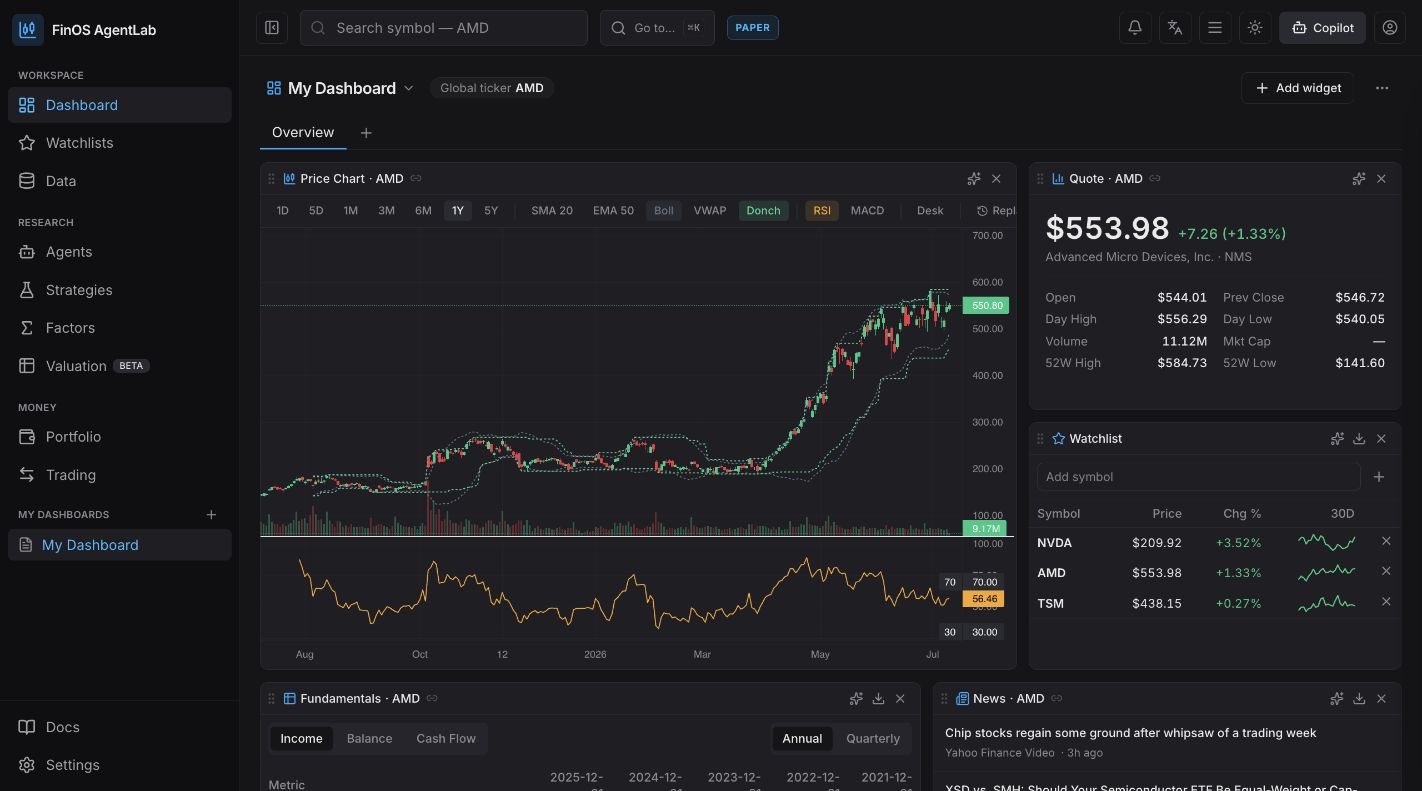Remove NVDA from the watchlist
Screen dimensions: 1422x791
click(1386, 541)
